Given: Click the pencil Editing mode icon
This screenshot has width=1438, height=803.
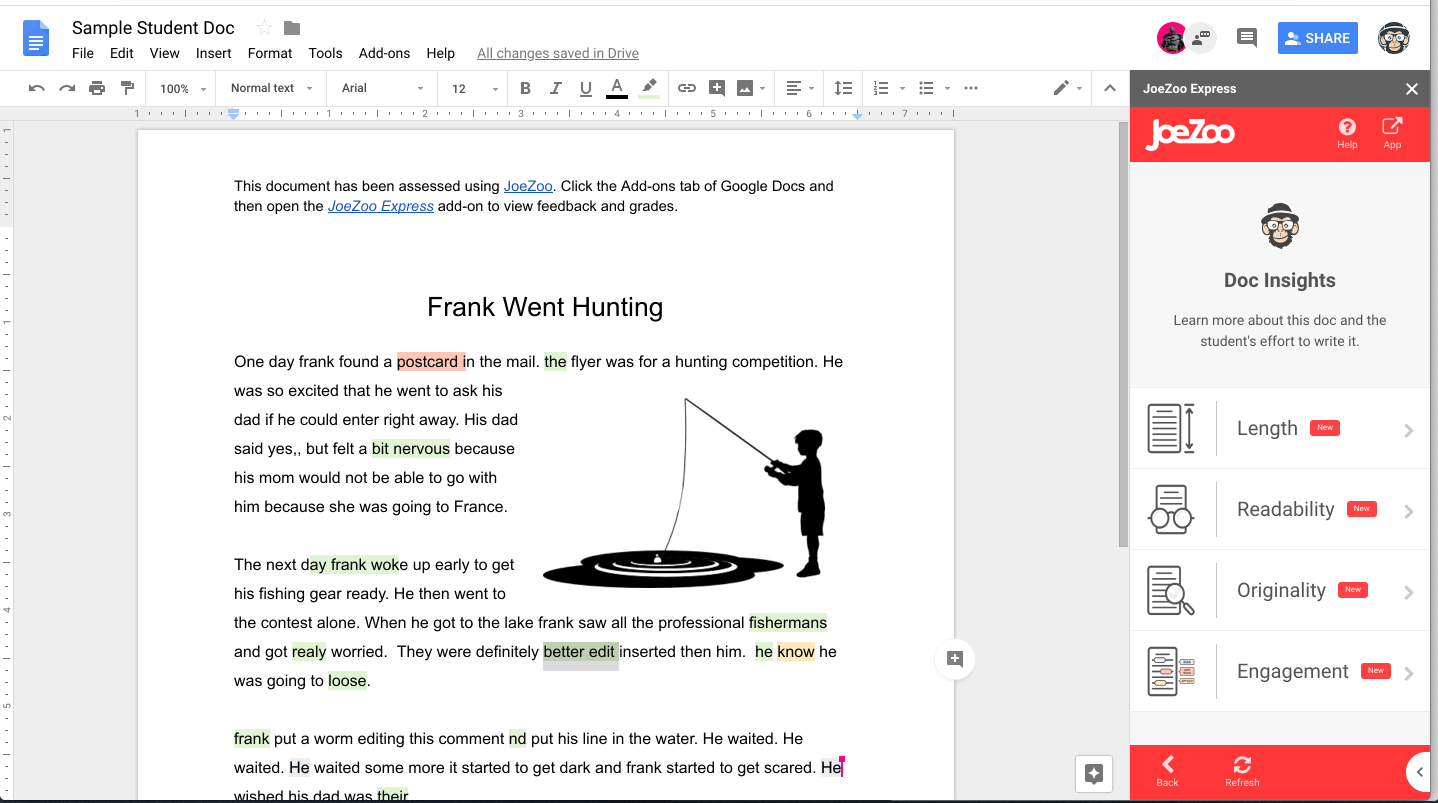Looking at the screenshot, I should (1061, 88).
